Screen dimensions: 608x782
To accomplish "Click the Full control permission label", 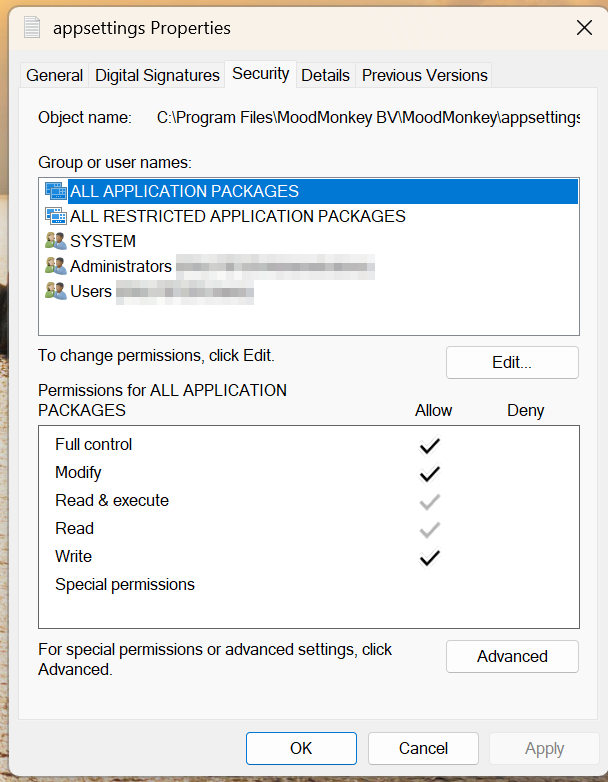I will pyautogui.click(x=93, y=444).
